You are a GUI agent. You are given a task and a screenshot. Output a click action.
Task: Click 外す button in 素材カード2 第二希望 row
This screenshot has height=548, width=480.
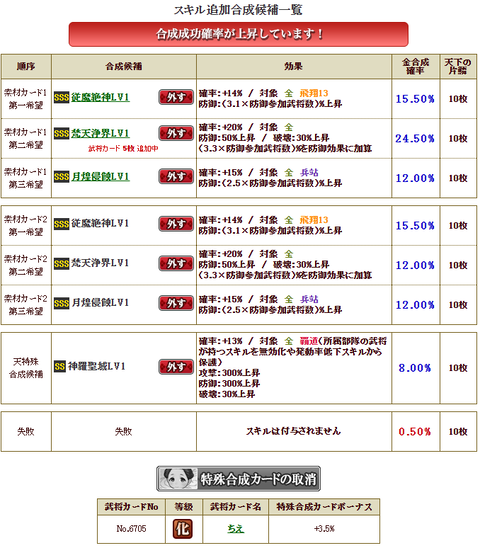point(176,264)
